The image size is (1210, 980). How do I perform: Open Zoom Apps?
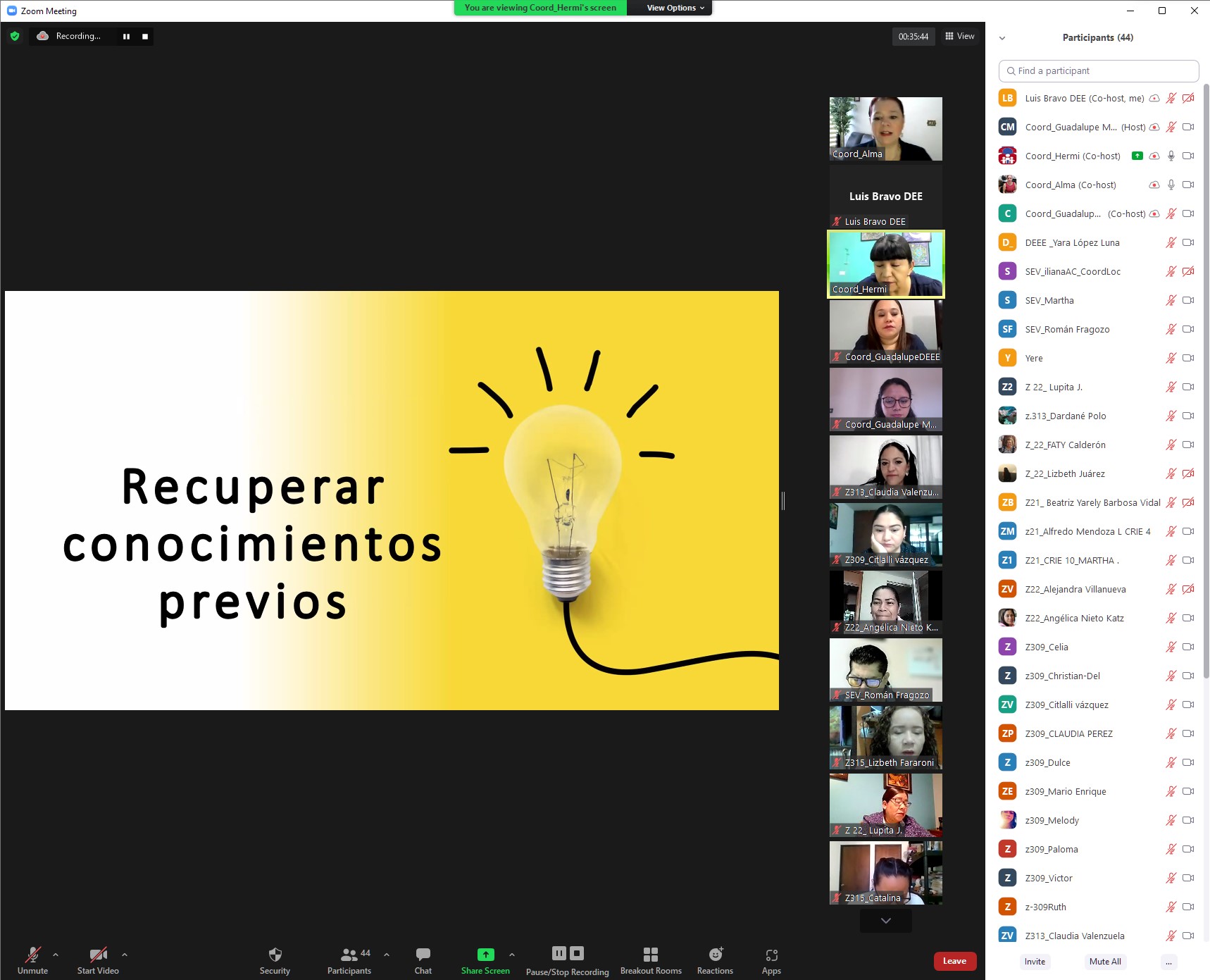pyautogui.click(x=771, y=961)
